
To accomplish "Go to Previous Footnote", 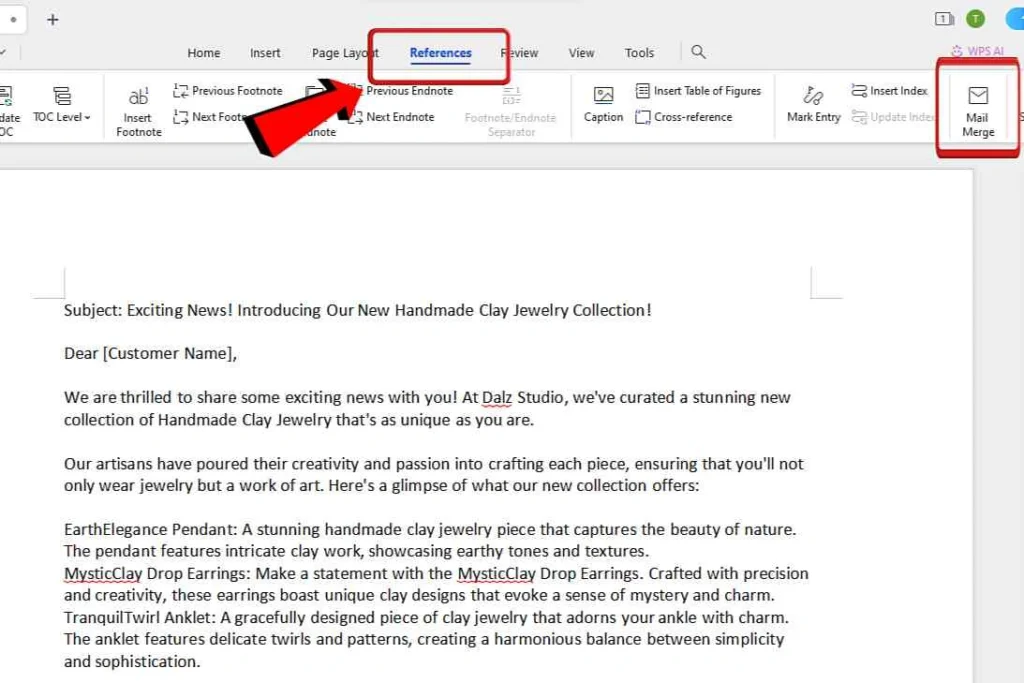I will click(x=228, y=91).
